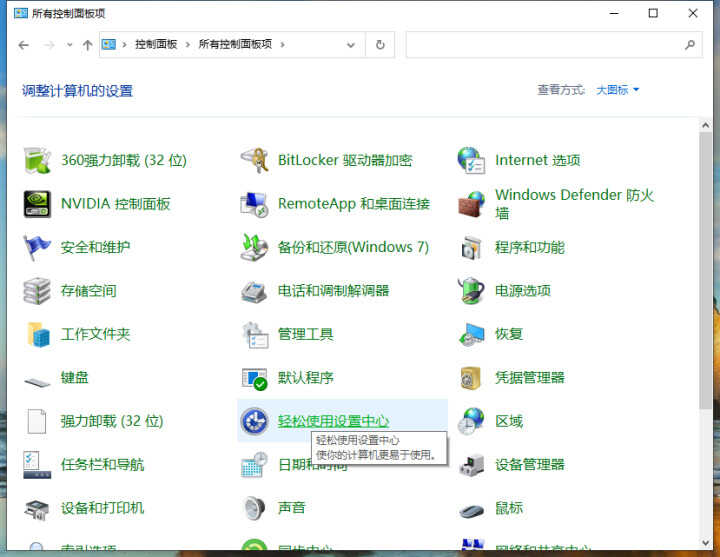Open the Internet 选项 globe icon
This screenshot has height=557, width=720.
point(471,160)
